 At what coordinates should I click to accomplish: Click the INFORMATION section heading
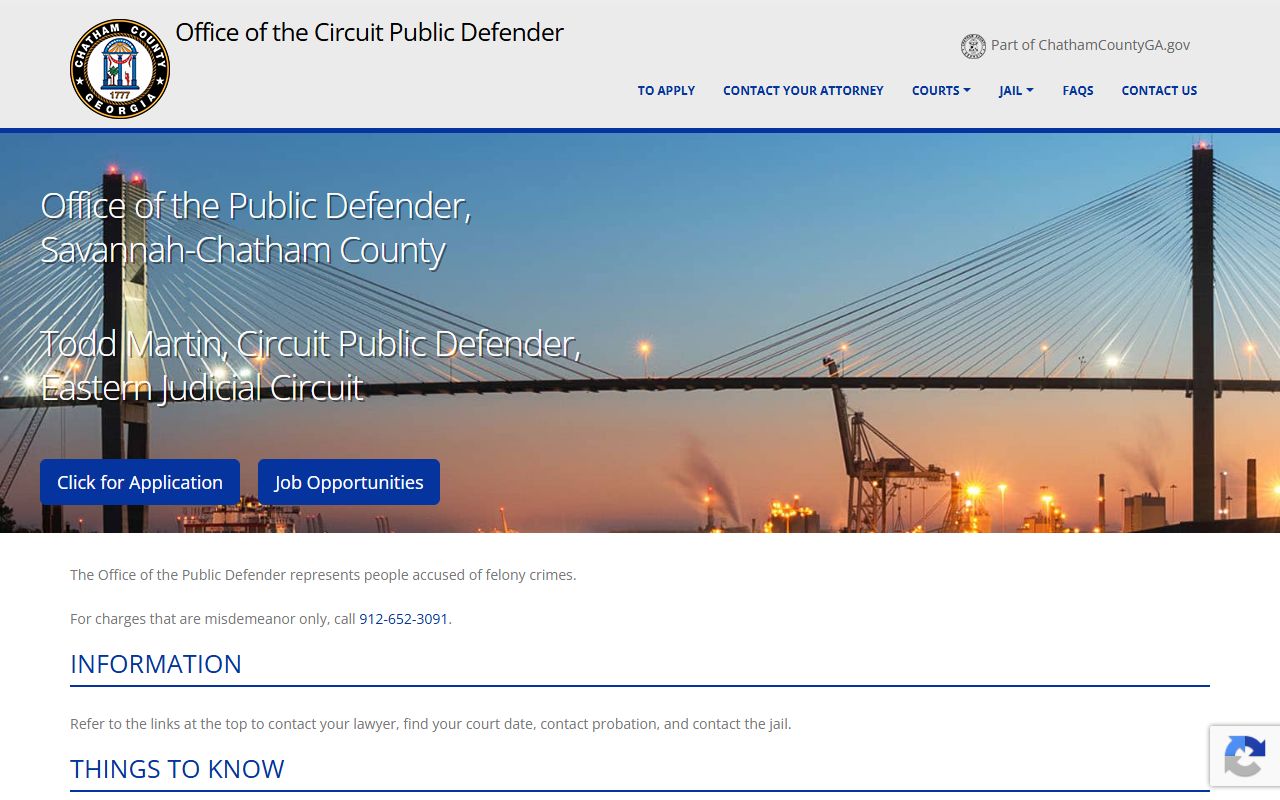(x=156, y=664)
